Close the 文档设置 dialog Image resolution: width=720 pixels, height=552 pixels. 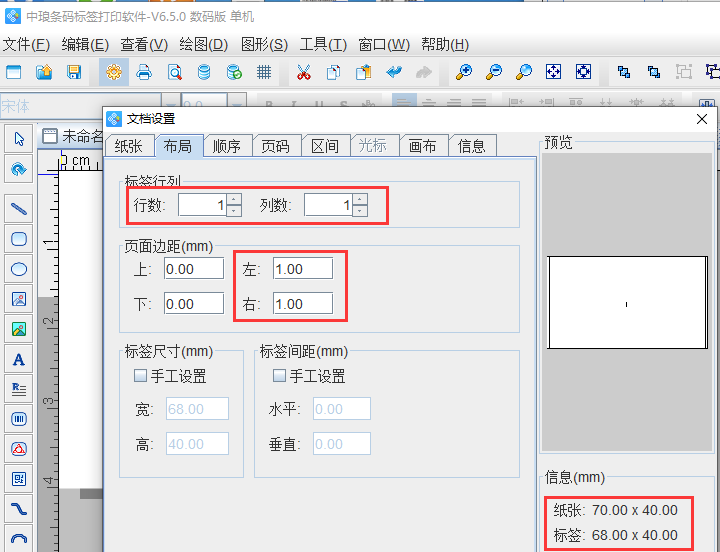(x=702, y=118)
